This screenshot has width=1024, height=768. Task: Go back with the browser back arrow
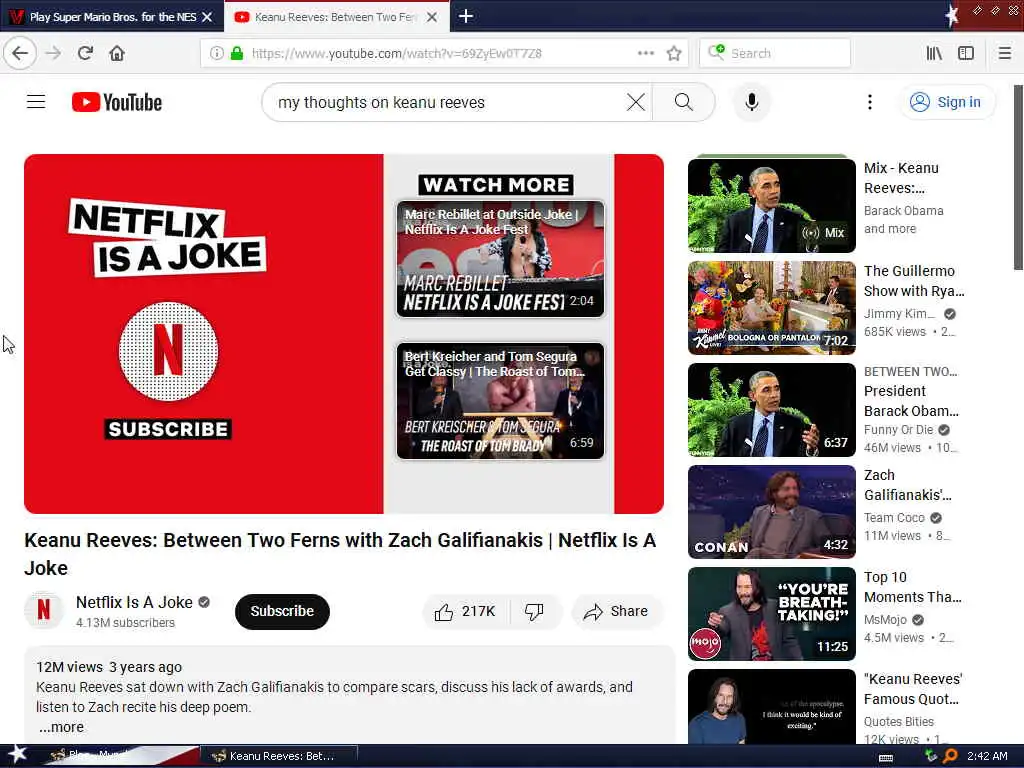click(x=20, y=53)
